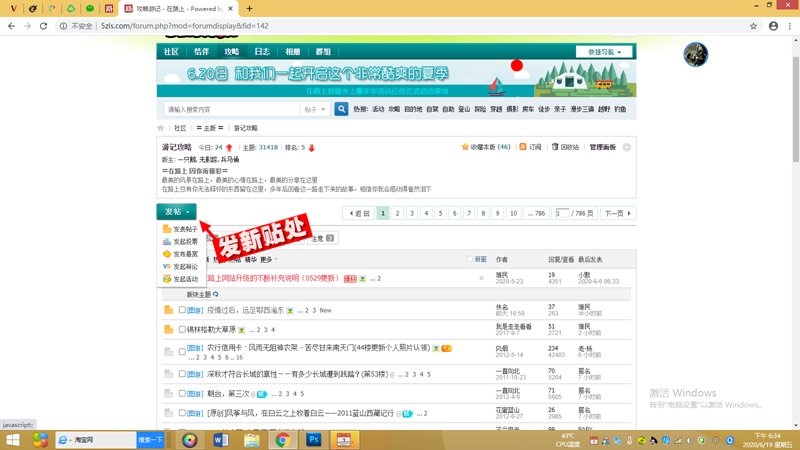This screenshot has height=450, width=800.
Task: Open the 日志 nav tab
Action: 262,52
